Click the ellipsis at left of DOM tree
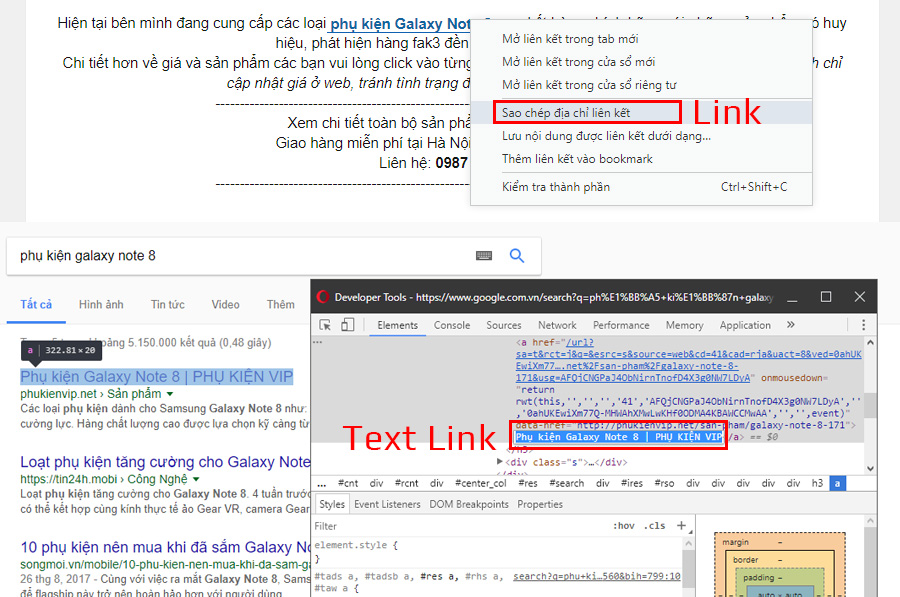 317,342
